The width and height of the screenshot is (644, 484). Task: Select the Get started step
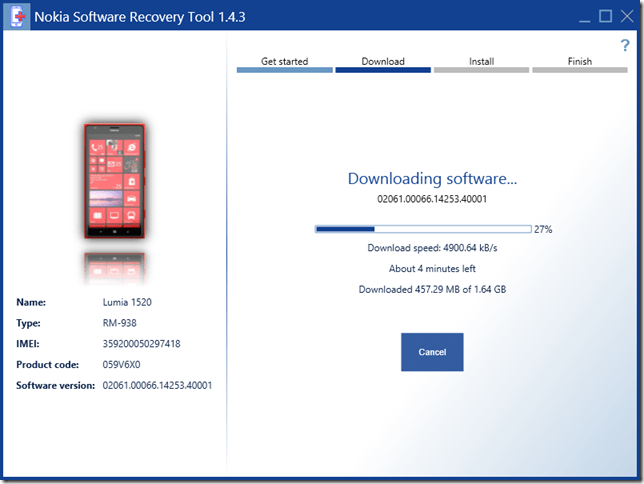[284, 62]
